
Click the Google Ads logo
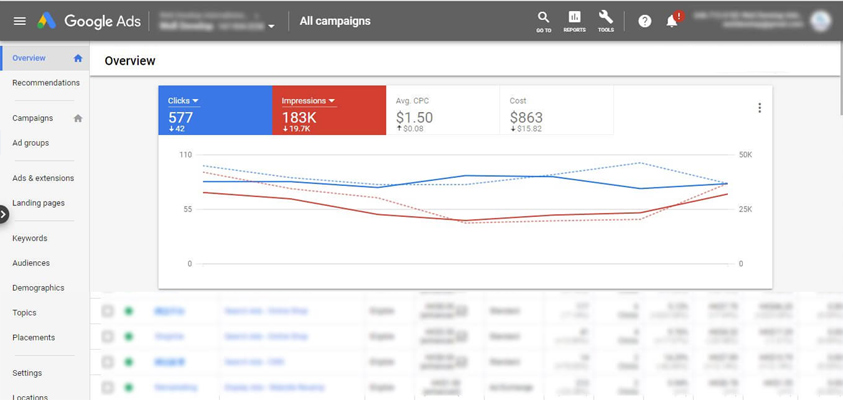click(x=89, y=21)
